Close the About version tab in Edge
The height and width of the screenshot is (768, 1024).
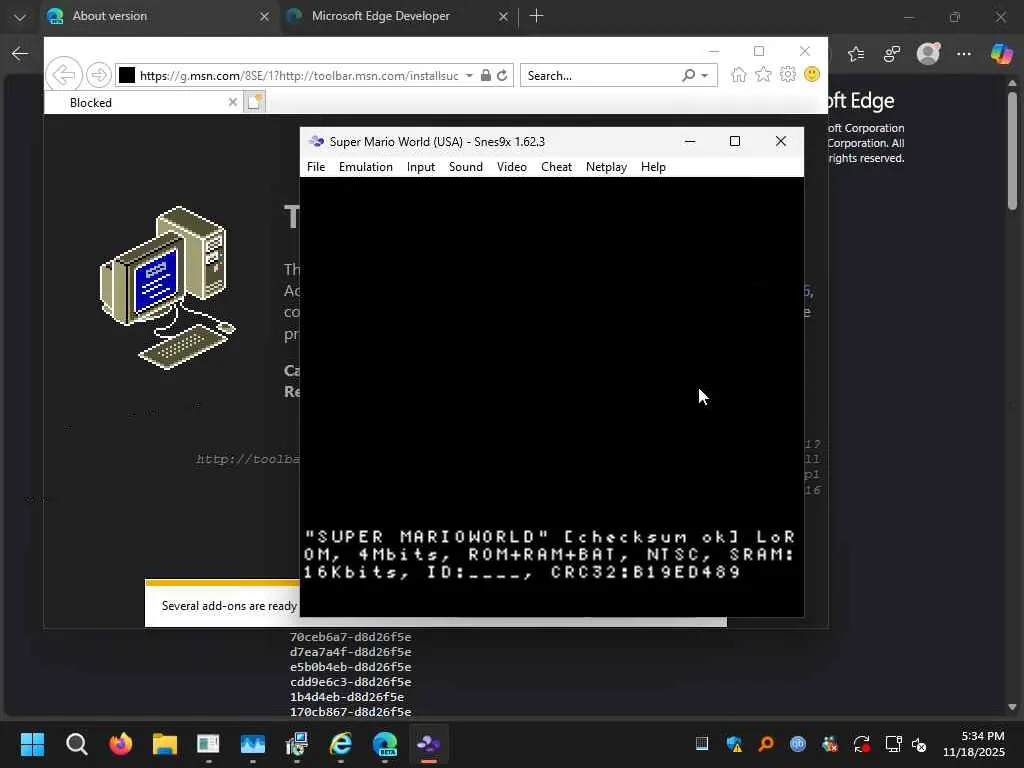tap(264, 17)
